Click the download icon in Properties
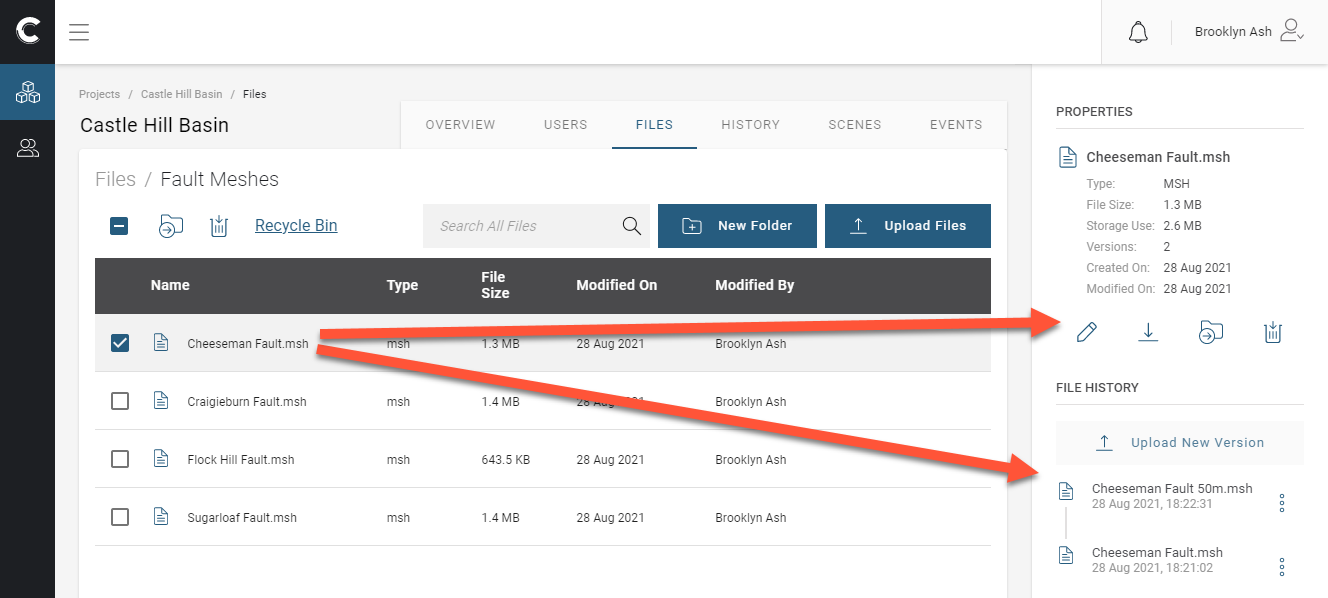The width and height of the screenshot is (1328, 598). click(1148, 332)
